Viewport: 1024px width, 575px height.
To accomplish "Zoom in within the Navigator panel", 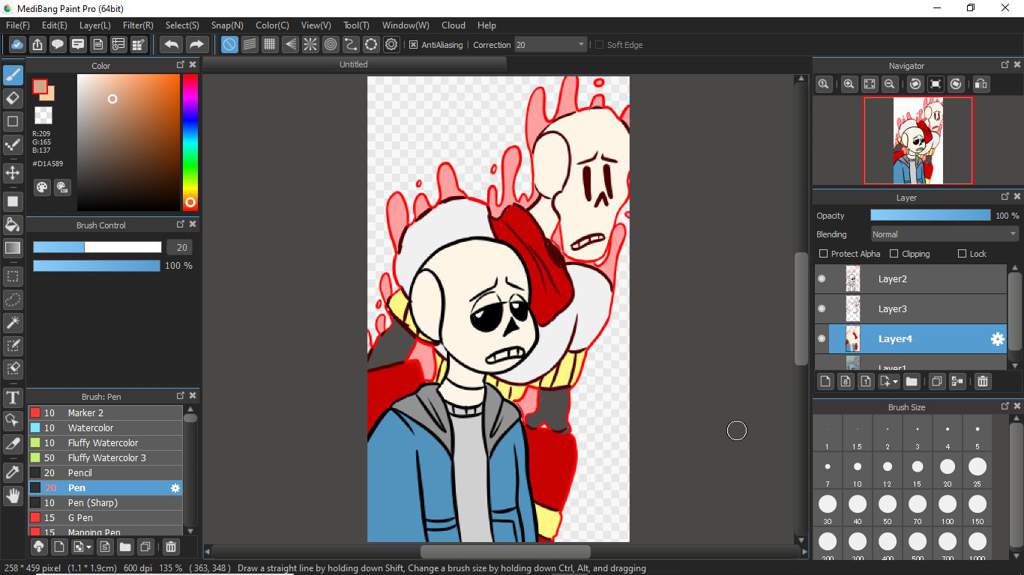I will [x=848, y=84].
